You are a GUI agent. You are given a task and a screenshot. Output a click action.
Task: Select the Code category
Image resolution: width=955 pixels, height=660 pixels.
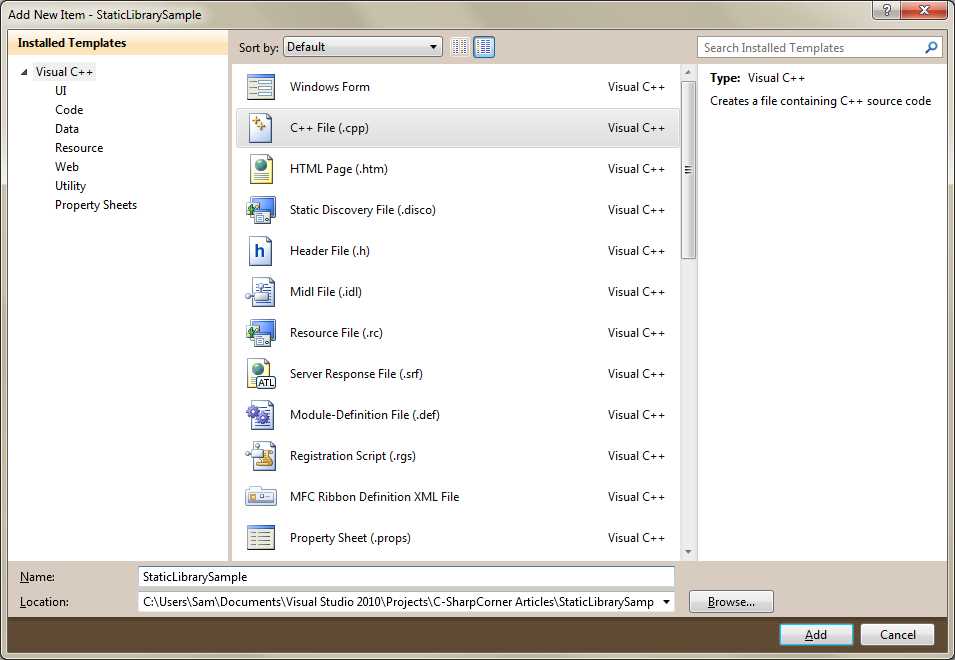tap(69, 110)
